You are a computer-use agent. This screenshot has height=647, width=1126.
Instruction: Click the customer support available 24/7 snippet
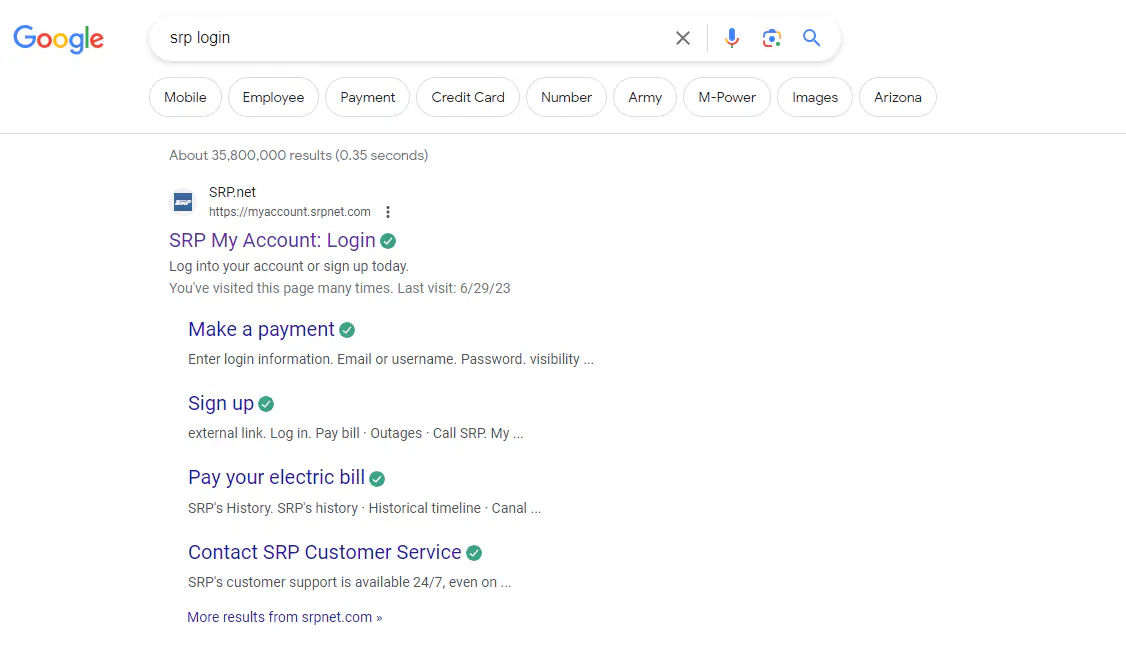(350, 582)
